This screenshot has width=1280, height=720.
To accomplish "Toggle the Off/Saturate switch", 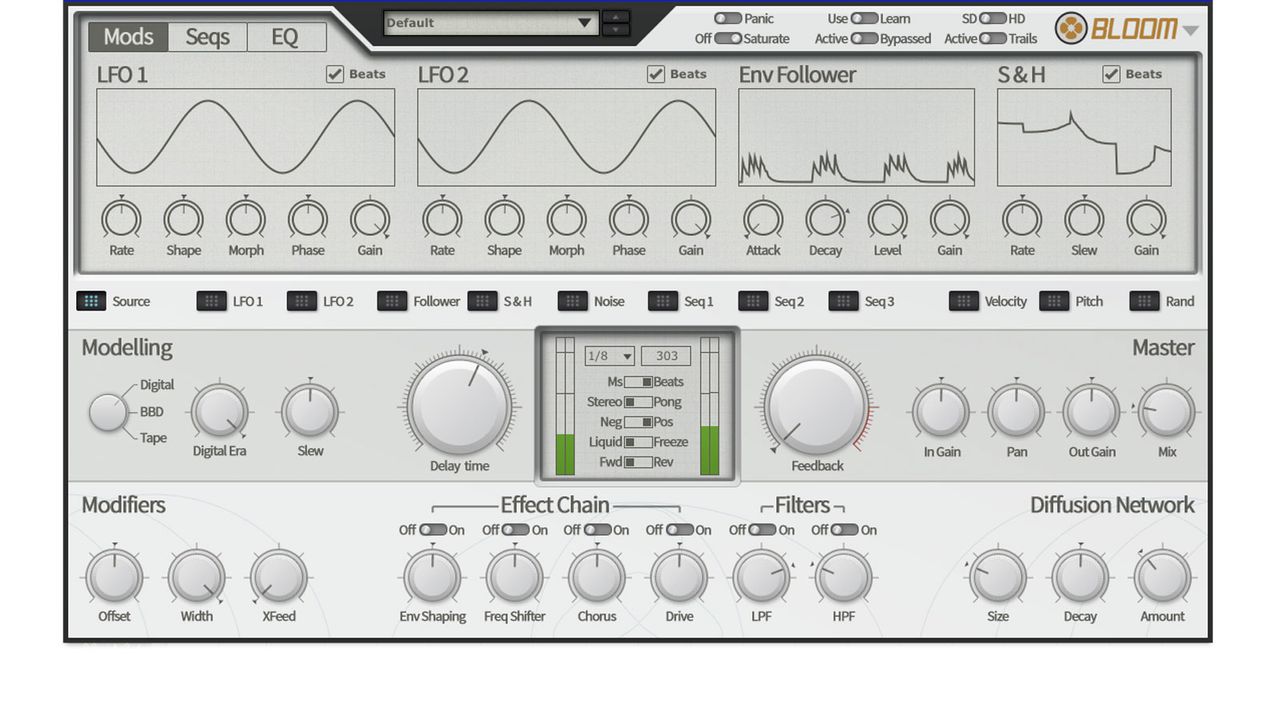I will tap(728, 39).
